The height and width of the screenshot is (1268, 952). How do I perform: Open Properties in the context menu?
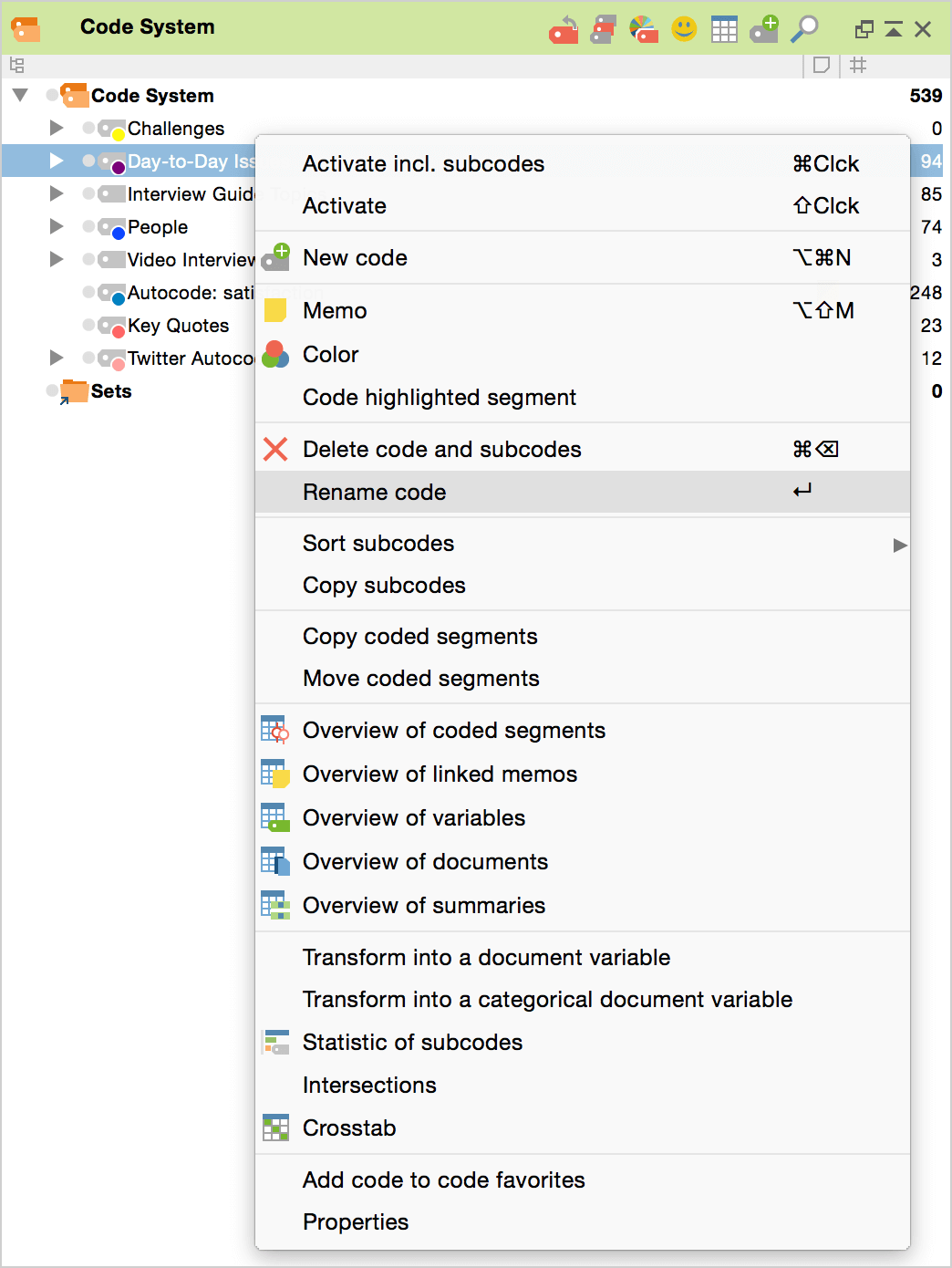pos(356,1222)
